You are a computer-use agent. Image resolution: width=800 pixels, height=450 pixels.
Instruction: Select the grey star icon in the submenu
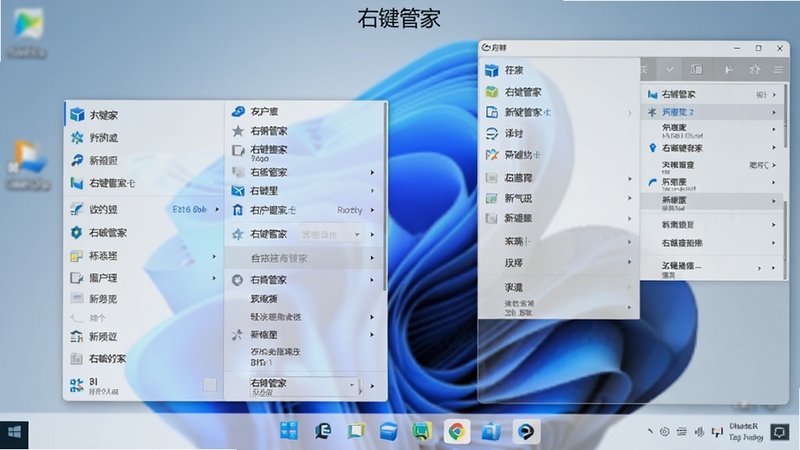(x=238, y=131)
